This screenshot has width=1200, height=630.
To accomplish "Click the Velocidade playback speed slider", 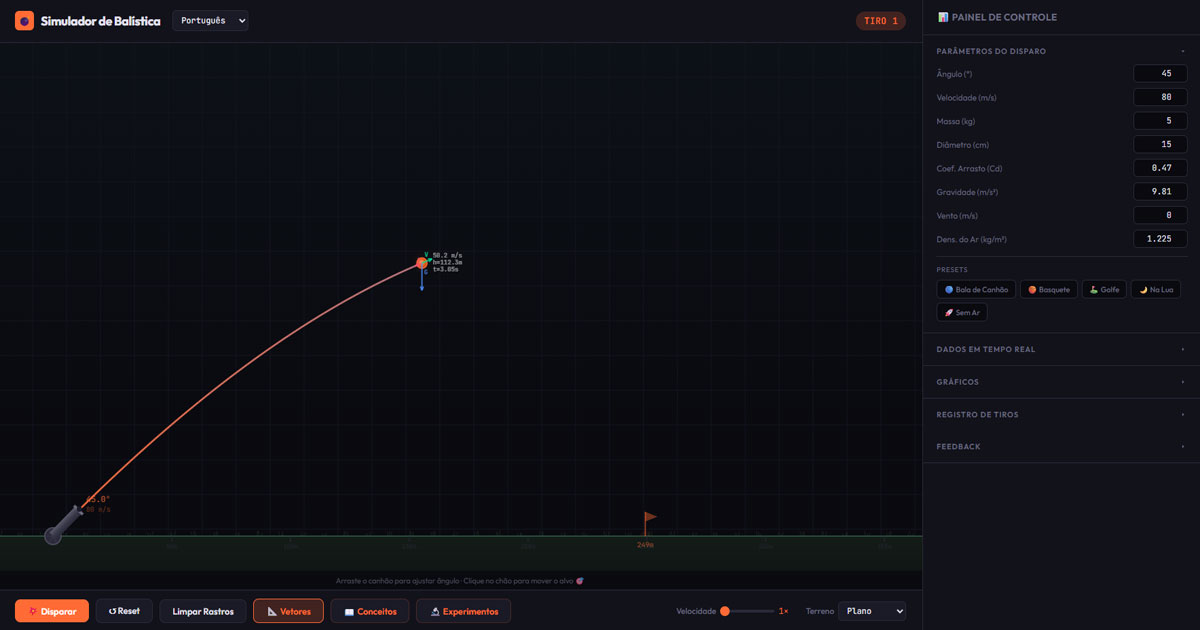I will [x=748, y=611].
